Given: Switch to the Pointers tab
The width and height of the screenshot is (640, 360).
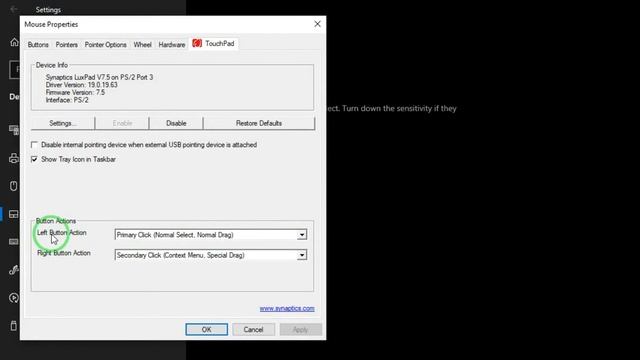Looking at the screenshot, I should coord(67,44).
